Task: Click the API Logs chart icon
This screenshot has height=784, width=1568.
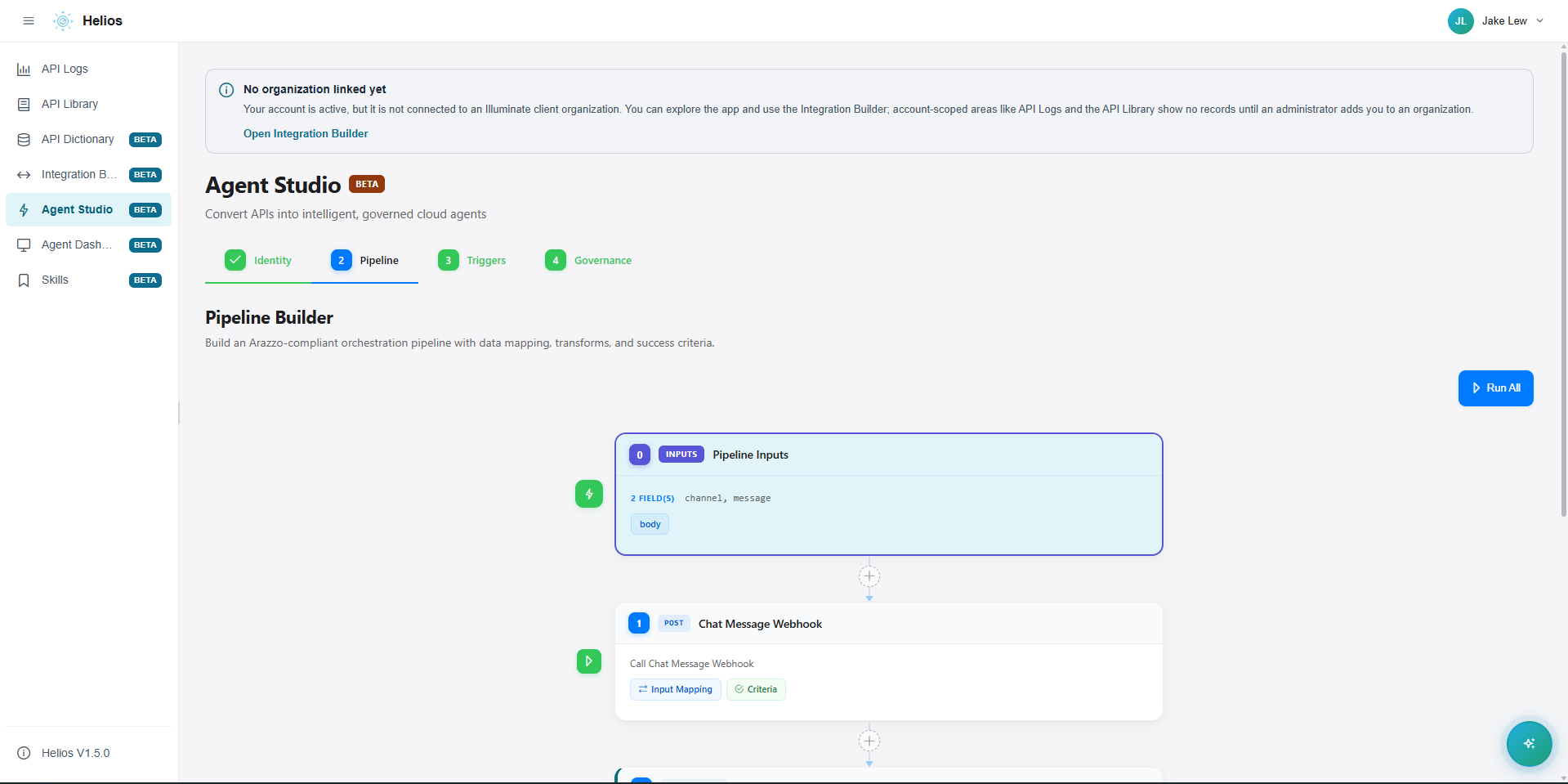Action: (24, 69)
